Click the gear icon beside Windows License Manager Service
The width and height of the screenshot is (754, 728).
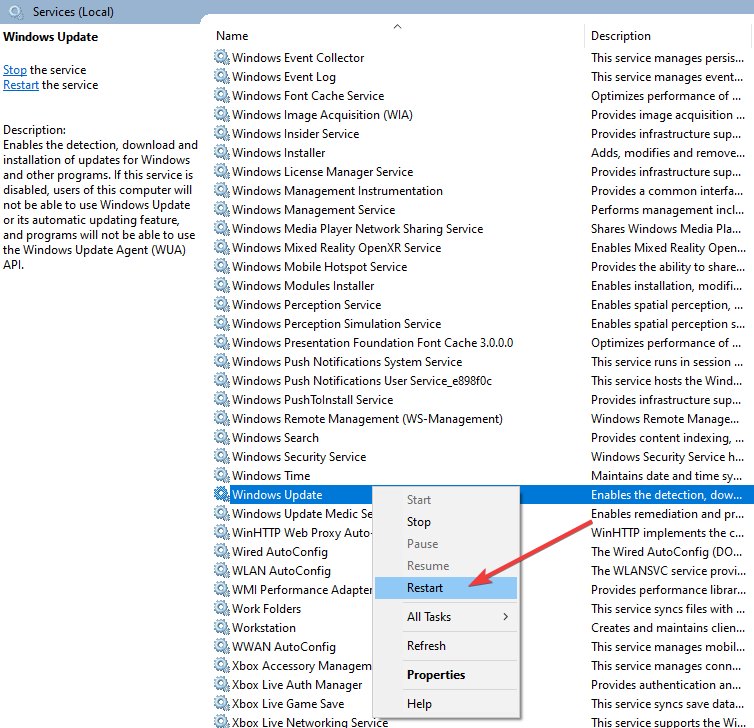pos(221,171)
